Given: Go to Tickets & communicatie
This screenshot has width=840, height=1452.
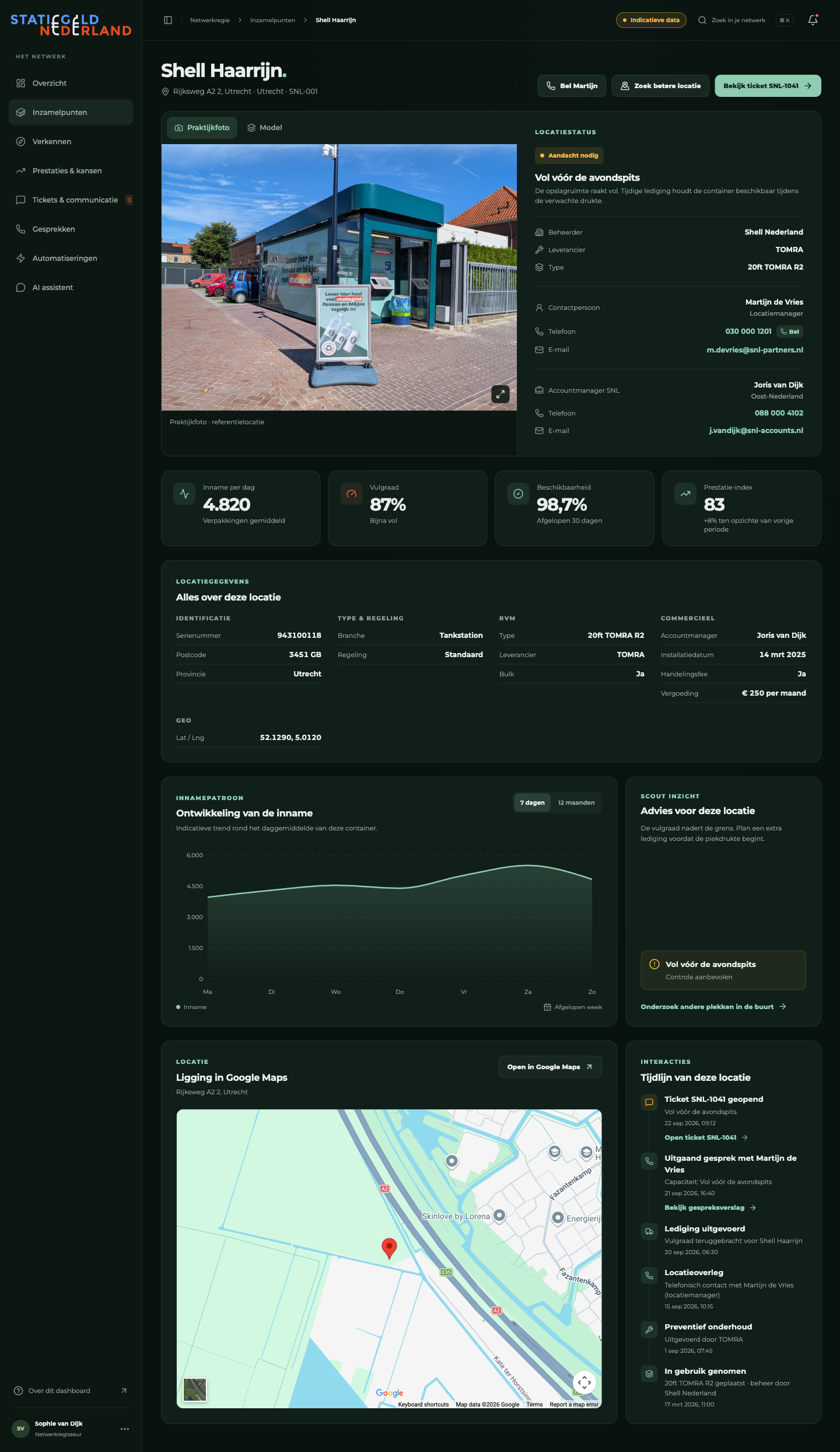Looking at the screenshot, I should pos(71,200).
